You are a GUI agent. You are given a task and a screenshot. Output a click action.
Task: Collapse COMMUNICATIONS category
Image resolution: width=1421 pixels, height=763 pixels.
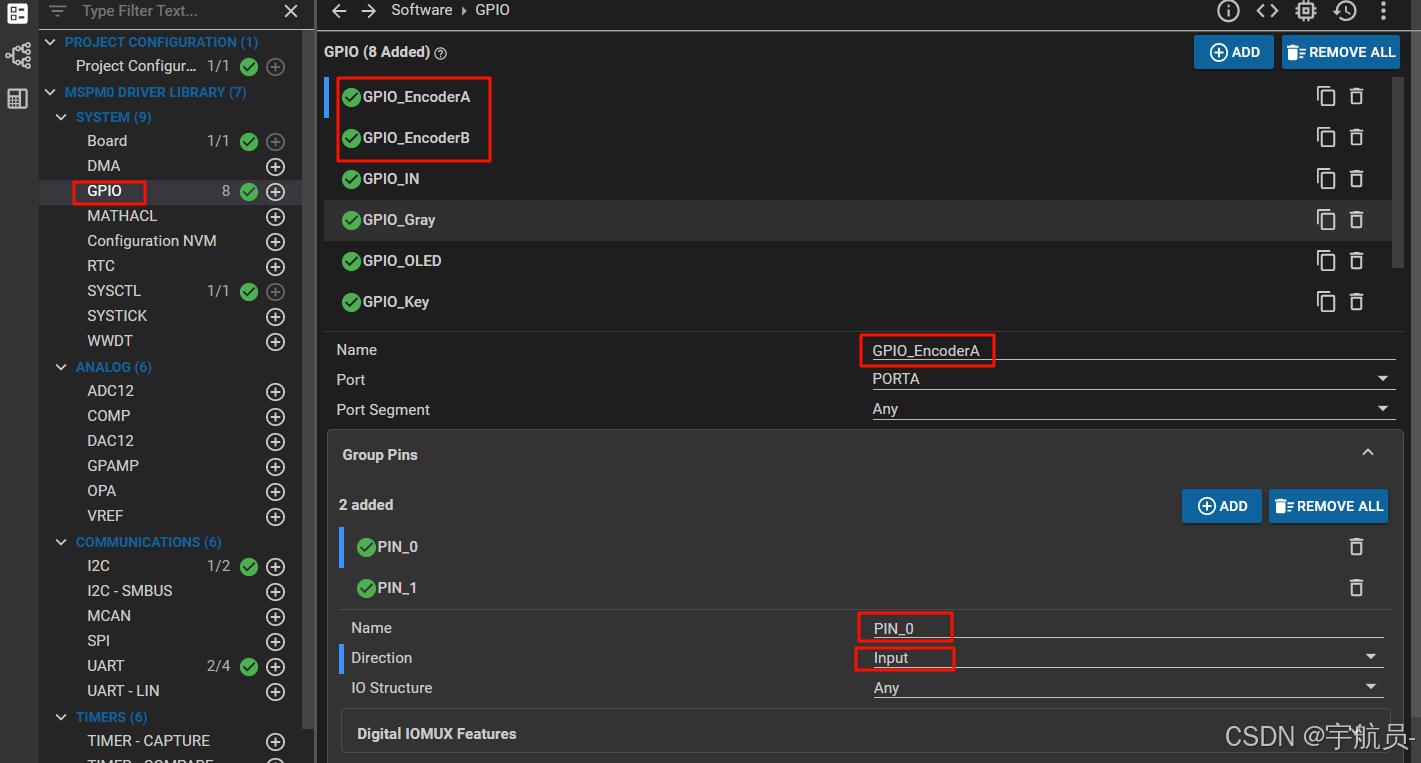click(x=62, y=542)
